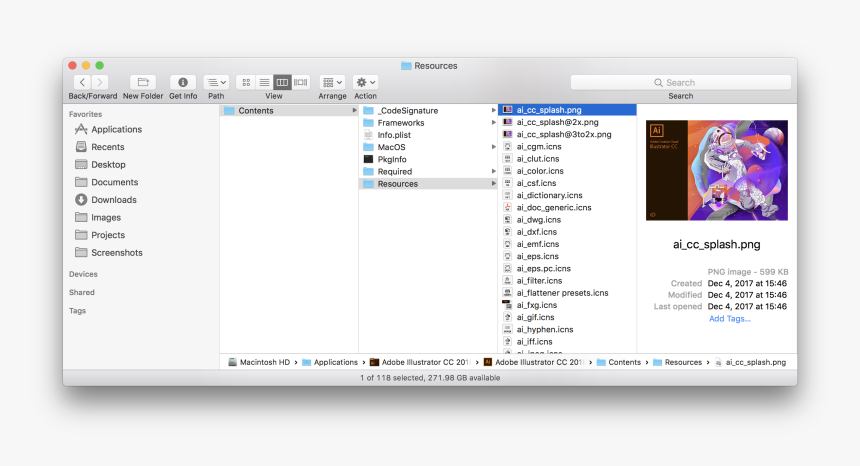Select the ai_fxg.icns file
This screenshot has height=466, width=860.
[567, 305]
